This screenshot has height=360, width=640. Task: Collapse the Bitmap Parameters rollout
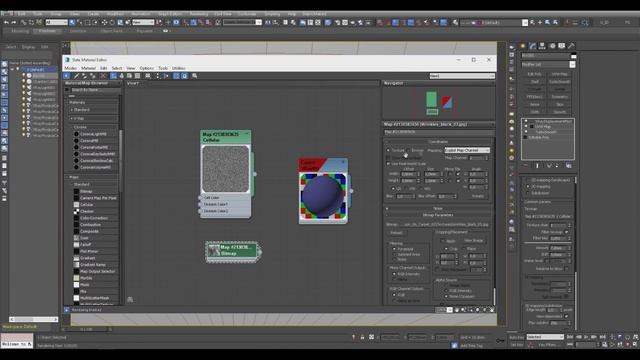click(x=438, y=215)
